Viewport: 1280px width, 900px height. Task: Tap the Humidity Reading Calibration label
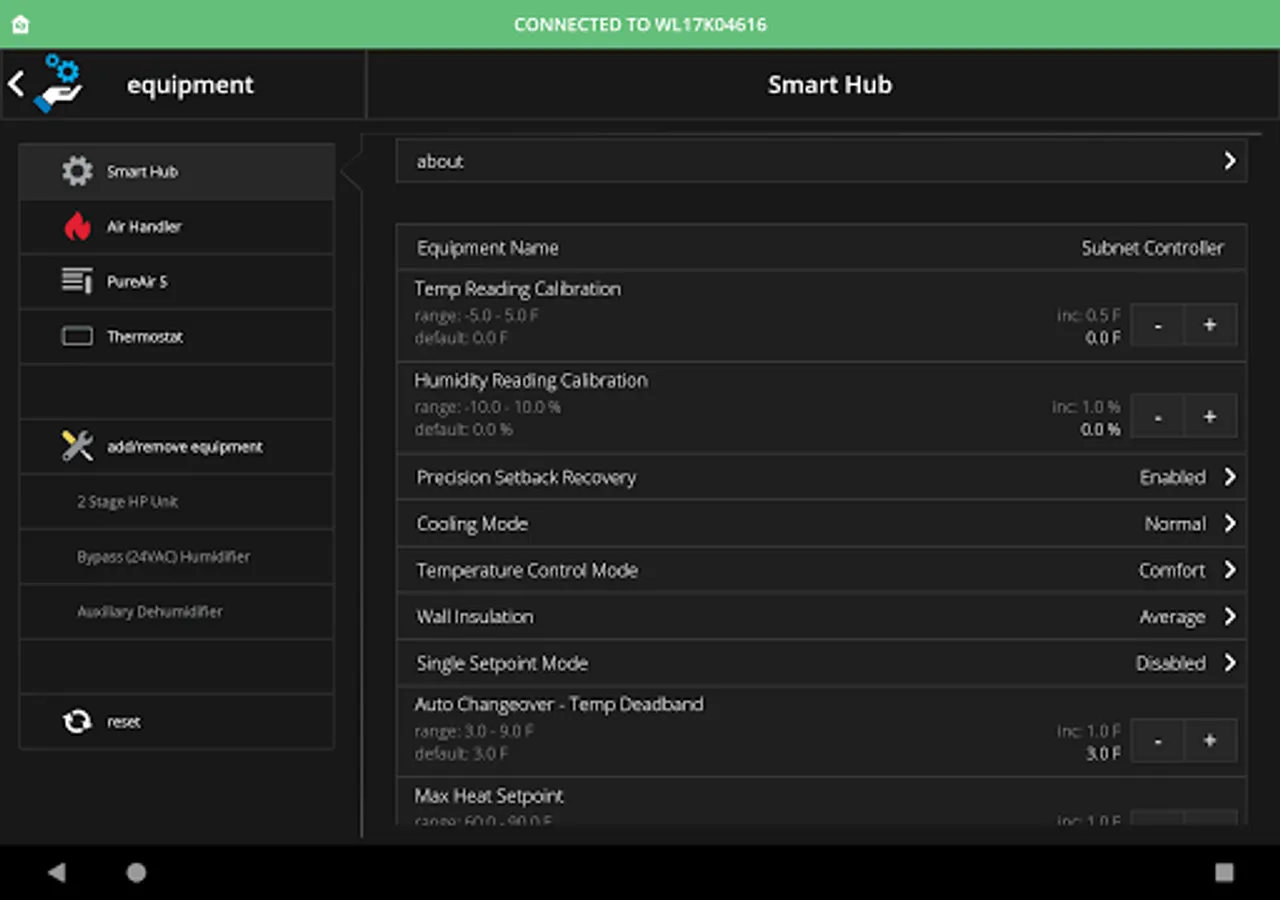(531, 380)
